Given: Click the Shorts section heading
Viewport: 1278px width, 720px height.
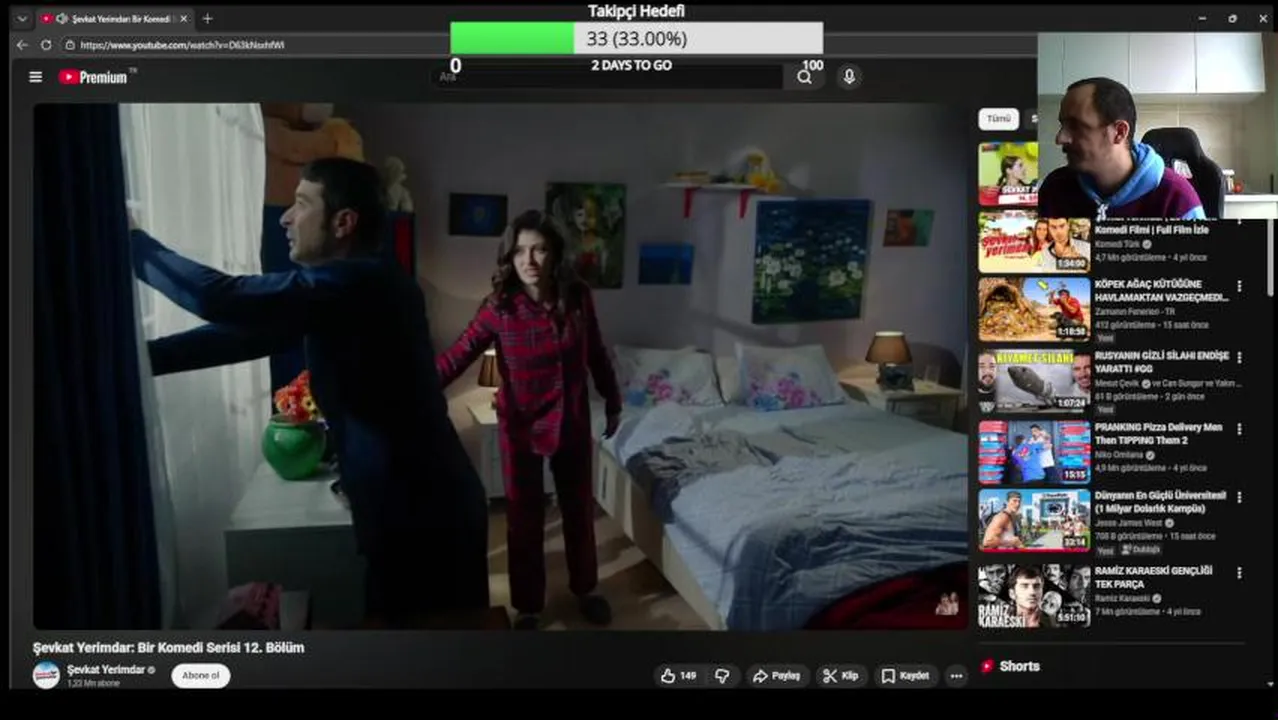Looking at the screenshot, I should (x=1019, y=666).
